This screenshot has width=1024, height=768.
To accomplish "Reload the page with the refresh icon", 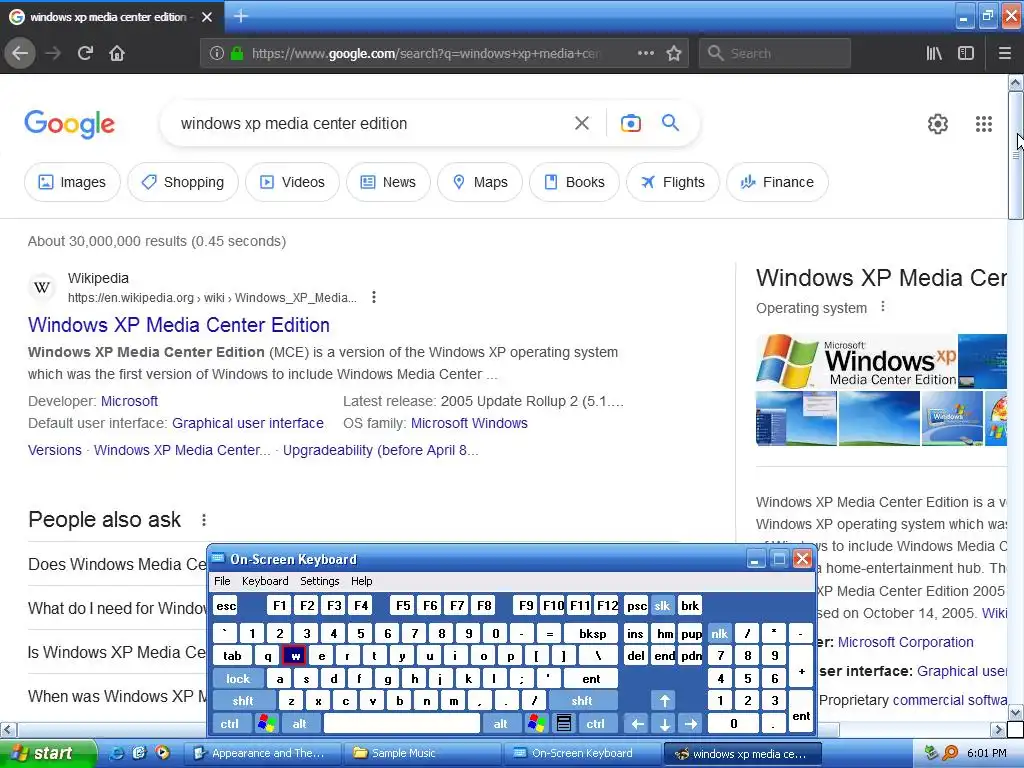I will (x=85, y=53).
